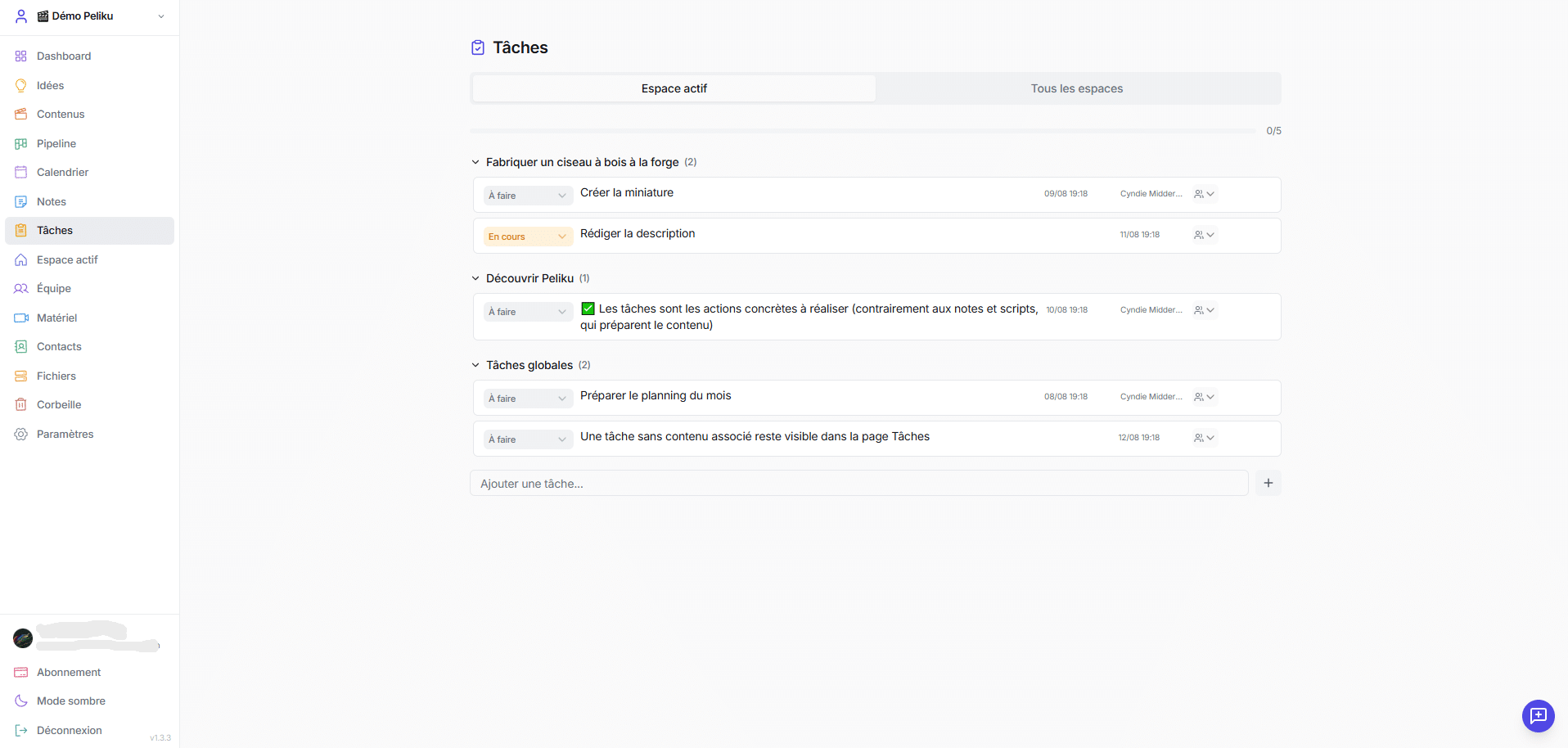Click the 11/08 19:18 due date

point(1139,235)
